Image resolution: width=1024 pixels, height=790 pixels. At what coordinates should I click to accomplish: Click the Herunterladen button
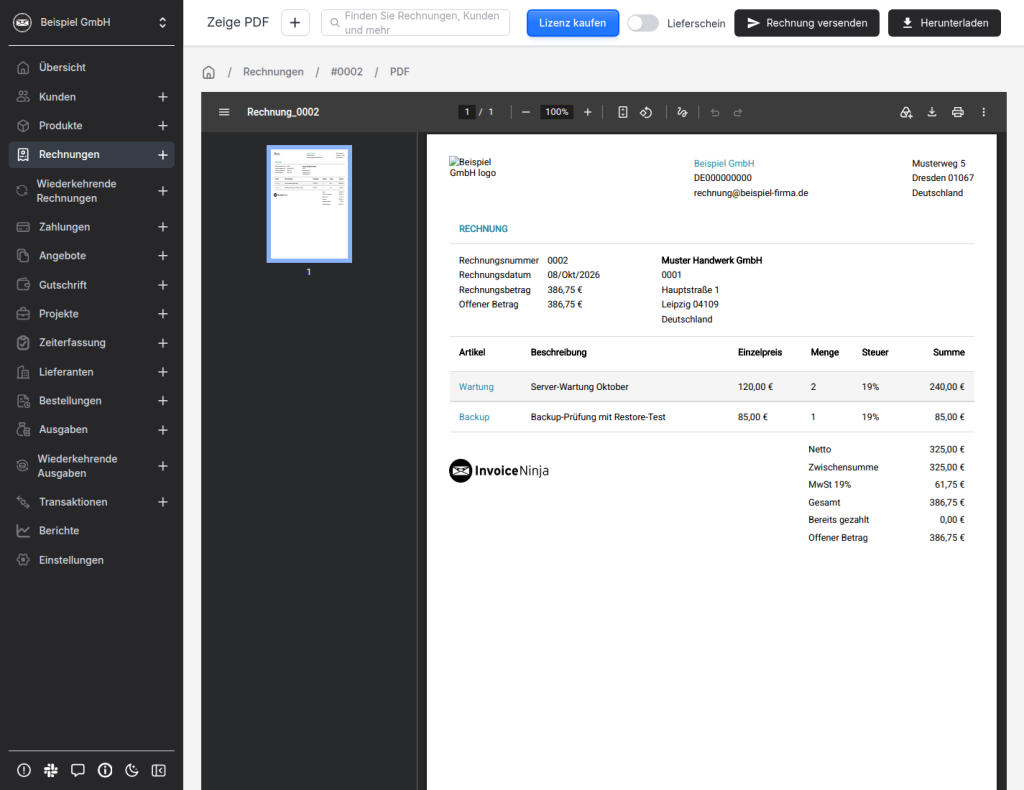click(x=944, y=23)
